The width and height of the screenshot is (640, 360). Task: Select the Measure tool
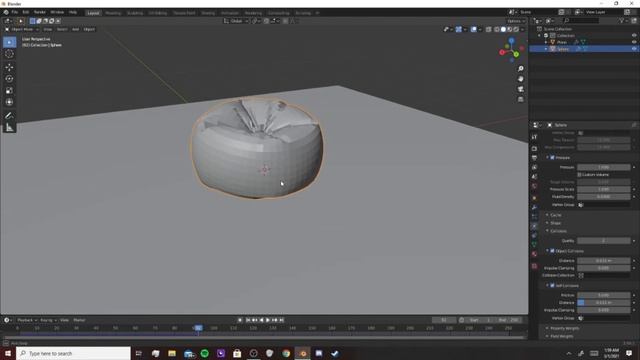pos(9,127)
